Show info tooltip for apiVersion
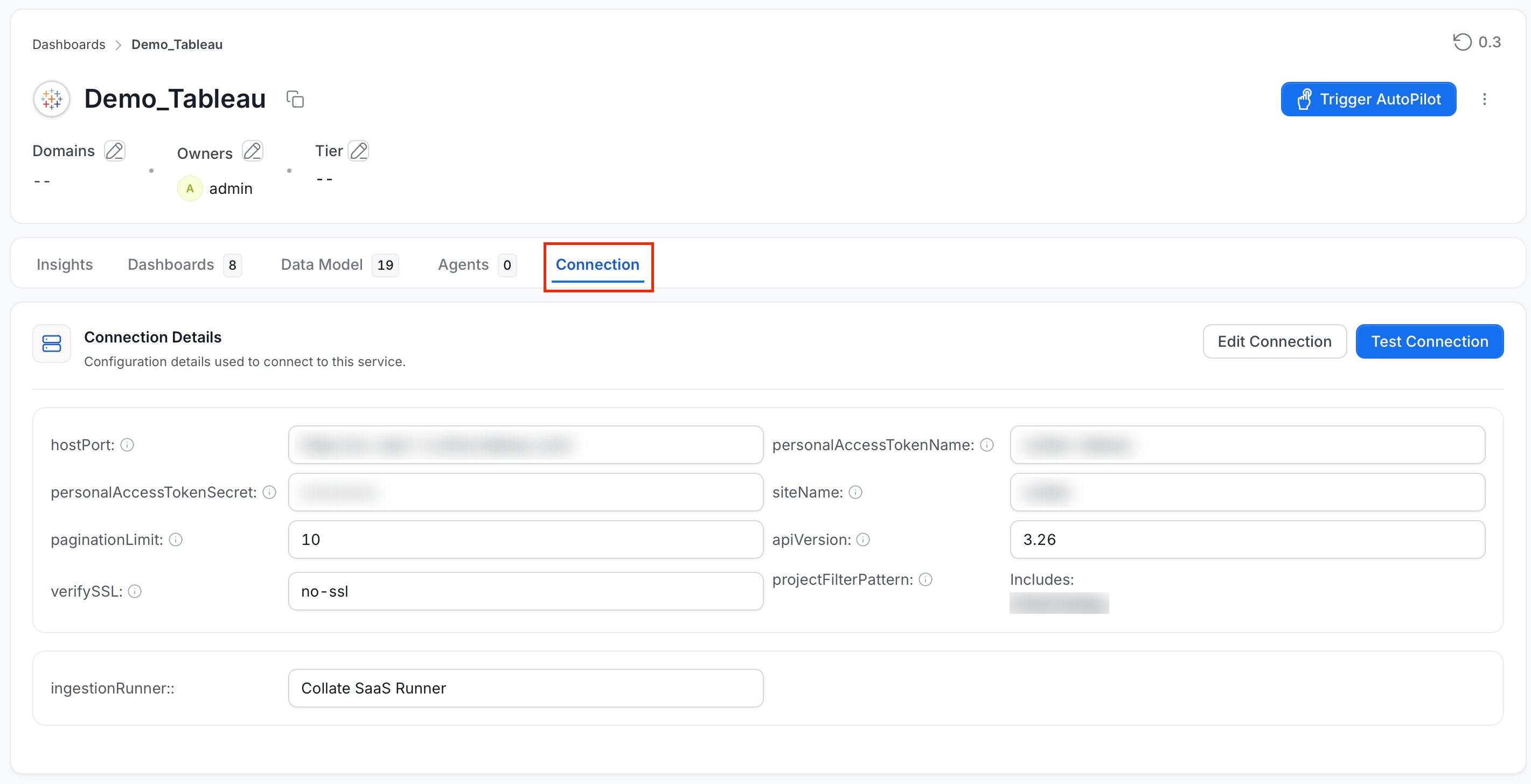The width and height of the screenshot is (1531, 784). [x=863, y=540]
